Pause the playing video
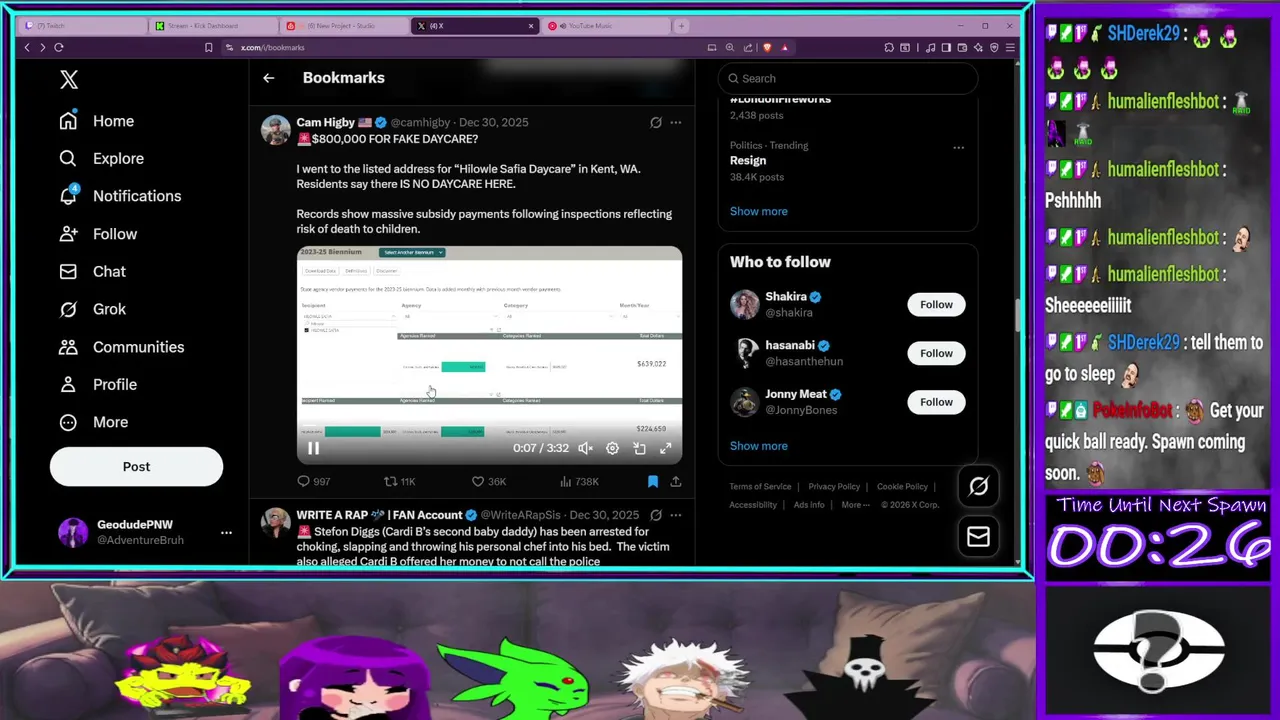Screen dimensions: 1280x720 click(x=313, y=449)
